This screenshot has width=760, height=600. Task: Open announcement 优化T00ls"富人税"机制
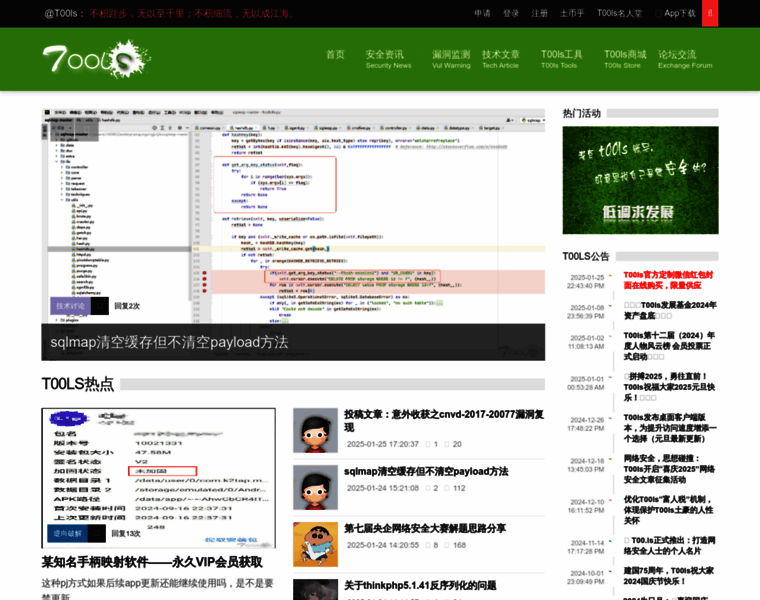pos(668,510)
